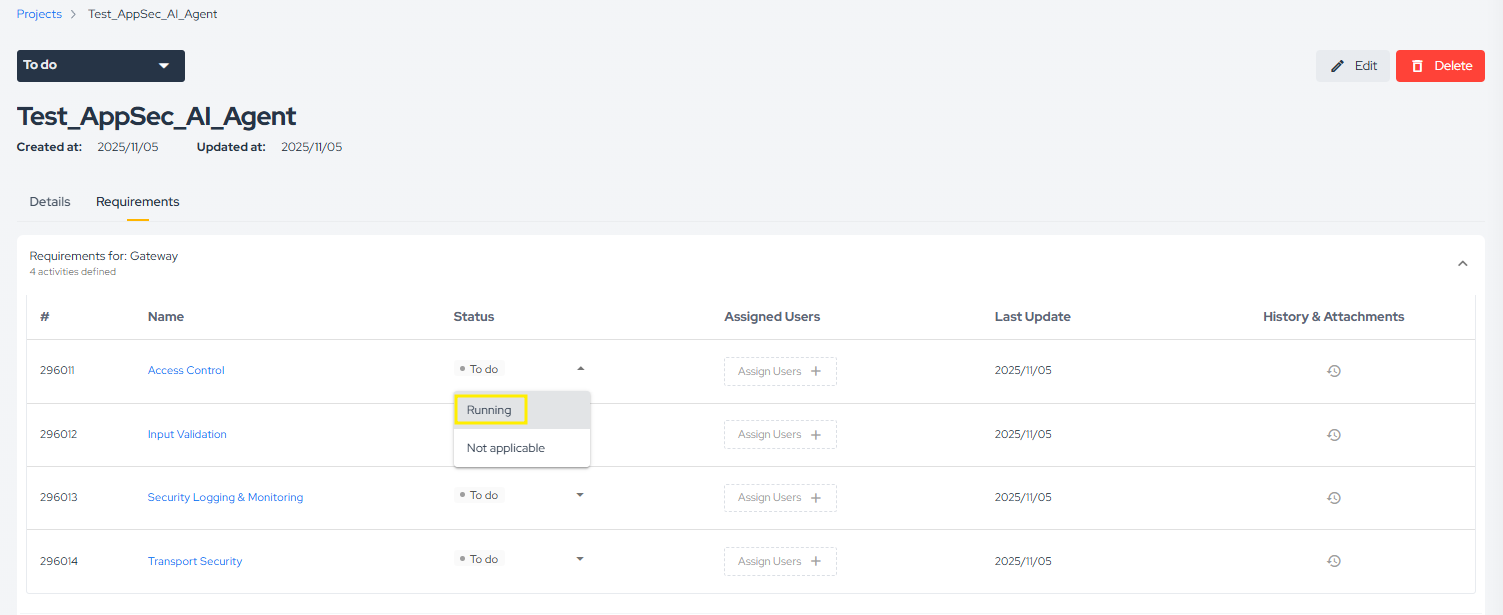1503x615 pixels.
Task: Open the project status To do dropdown
Action: pos(100,66)
